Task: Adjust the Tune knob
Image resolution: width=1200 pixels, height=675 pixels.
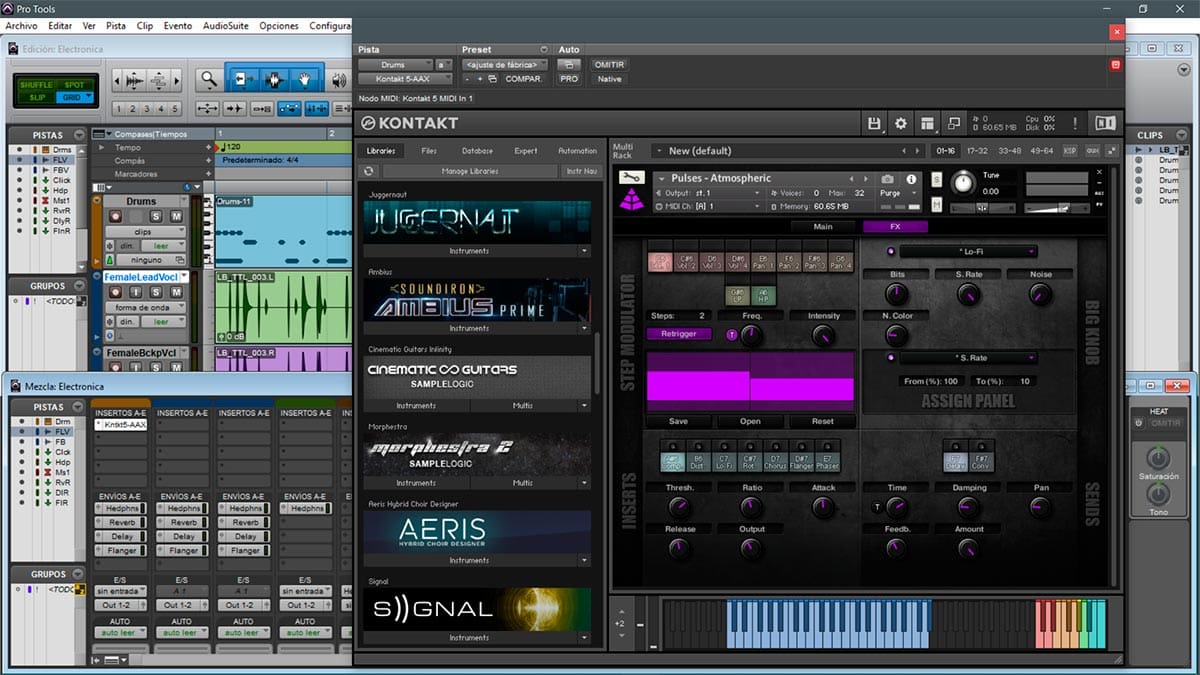Action: (x=962, y=183)
